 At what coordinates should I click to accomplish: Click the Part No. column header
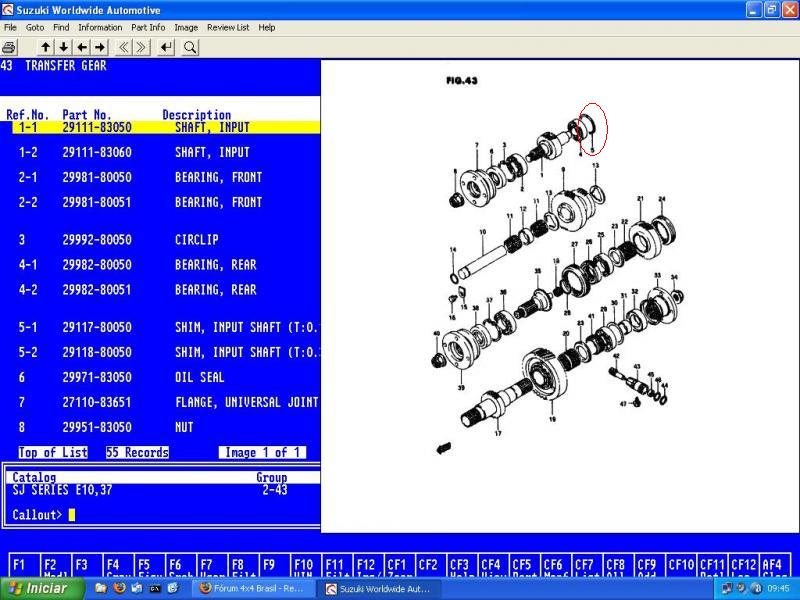(87, 115)
